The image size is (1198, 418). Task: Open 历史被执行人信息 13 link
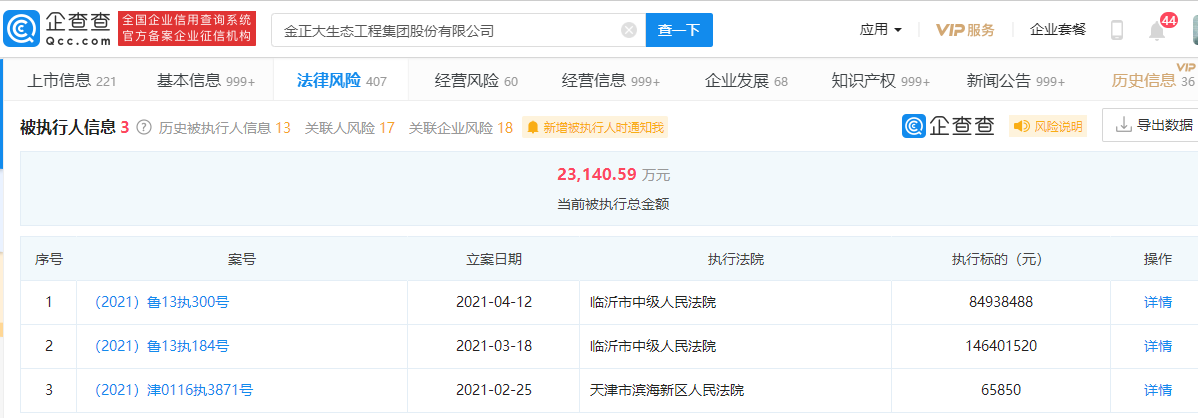click(x=225, y=128)
